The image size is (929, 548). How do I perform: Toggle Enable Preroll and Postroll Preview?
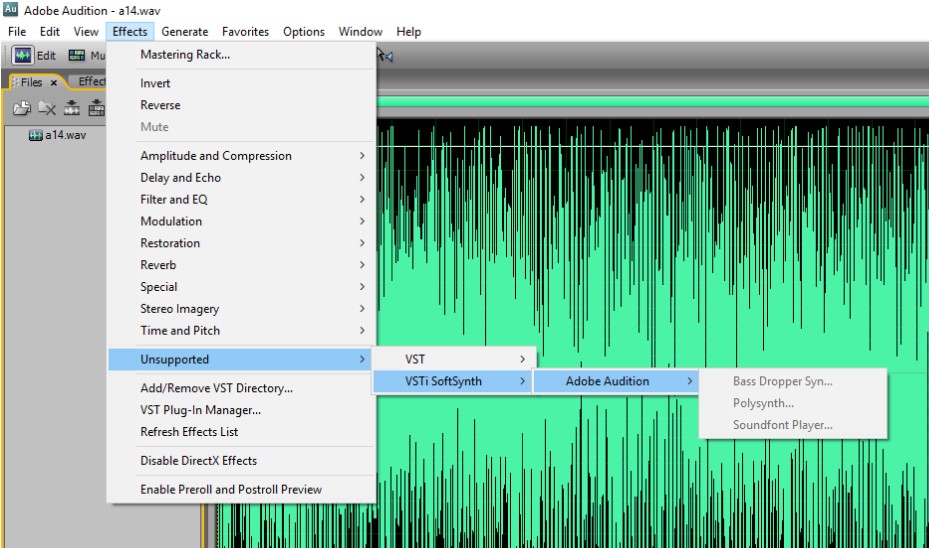(x=241, y=489)
